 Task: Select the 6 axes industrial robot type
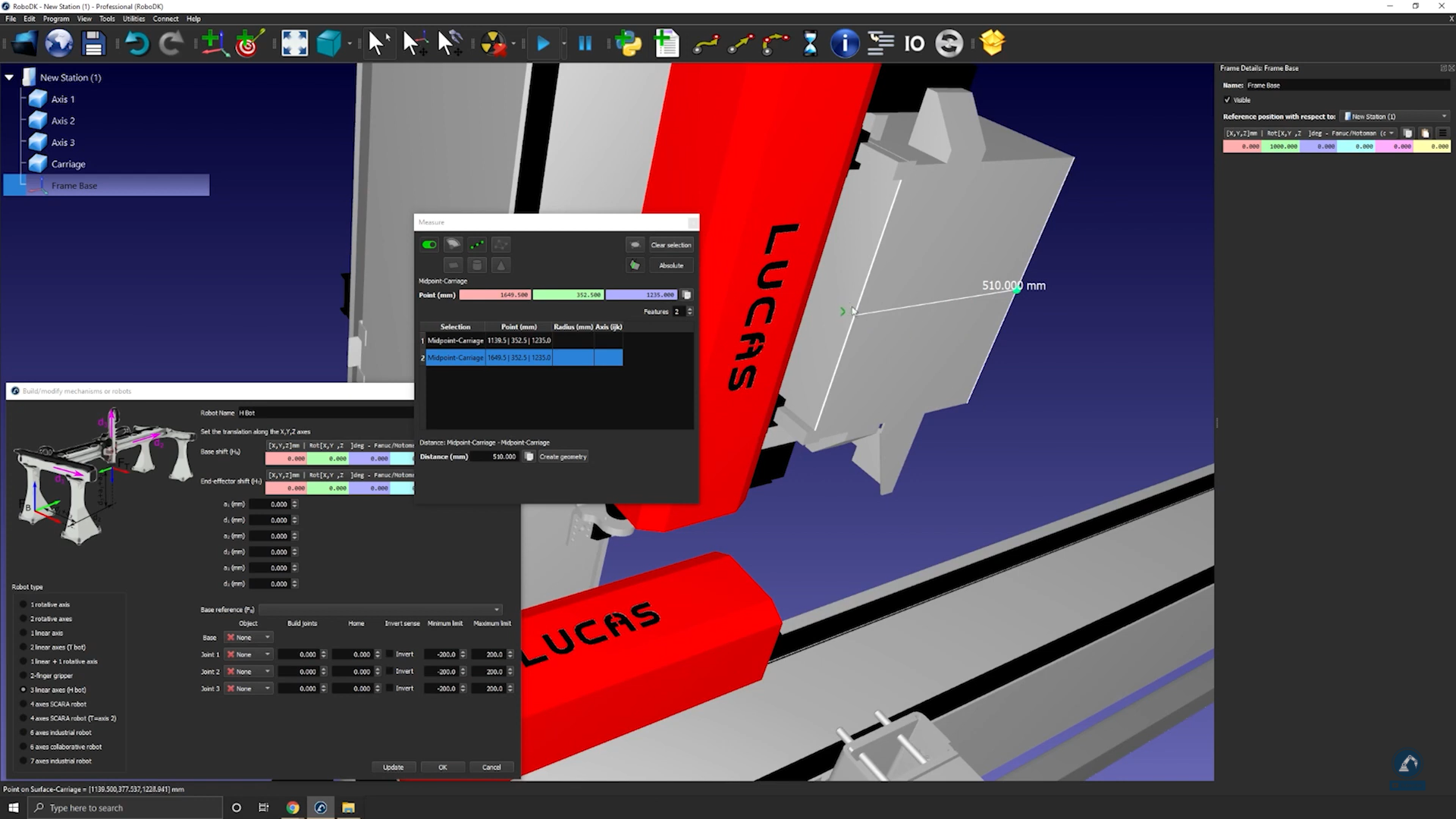pyautogui.click(x=24, y=733)
